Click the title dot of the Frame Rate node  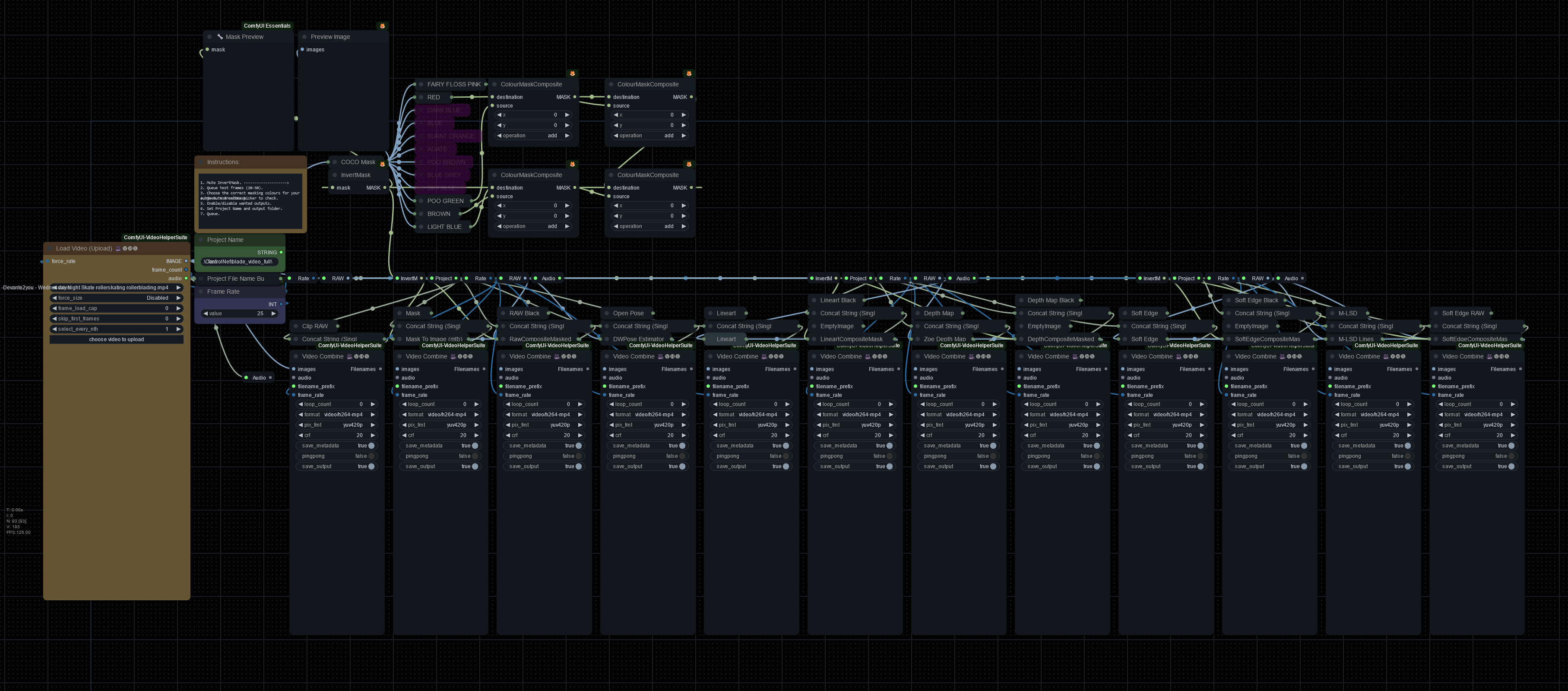click(201, 292)
